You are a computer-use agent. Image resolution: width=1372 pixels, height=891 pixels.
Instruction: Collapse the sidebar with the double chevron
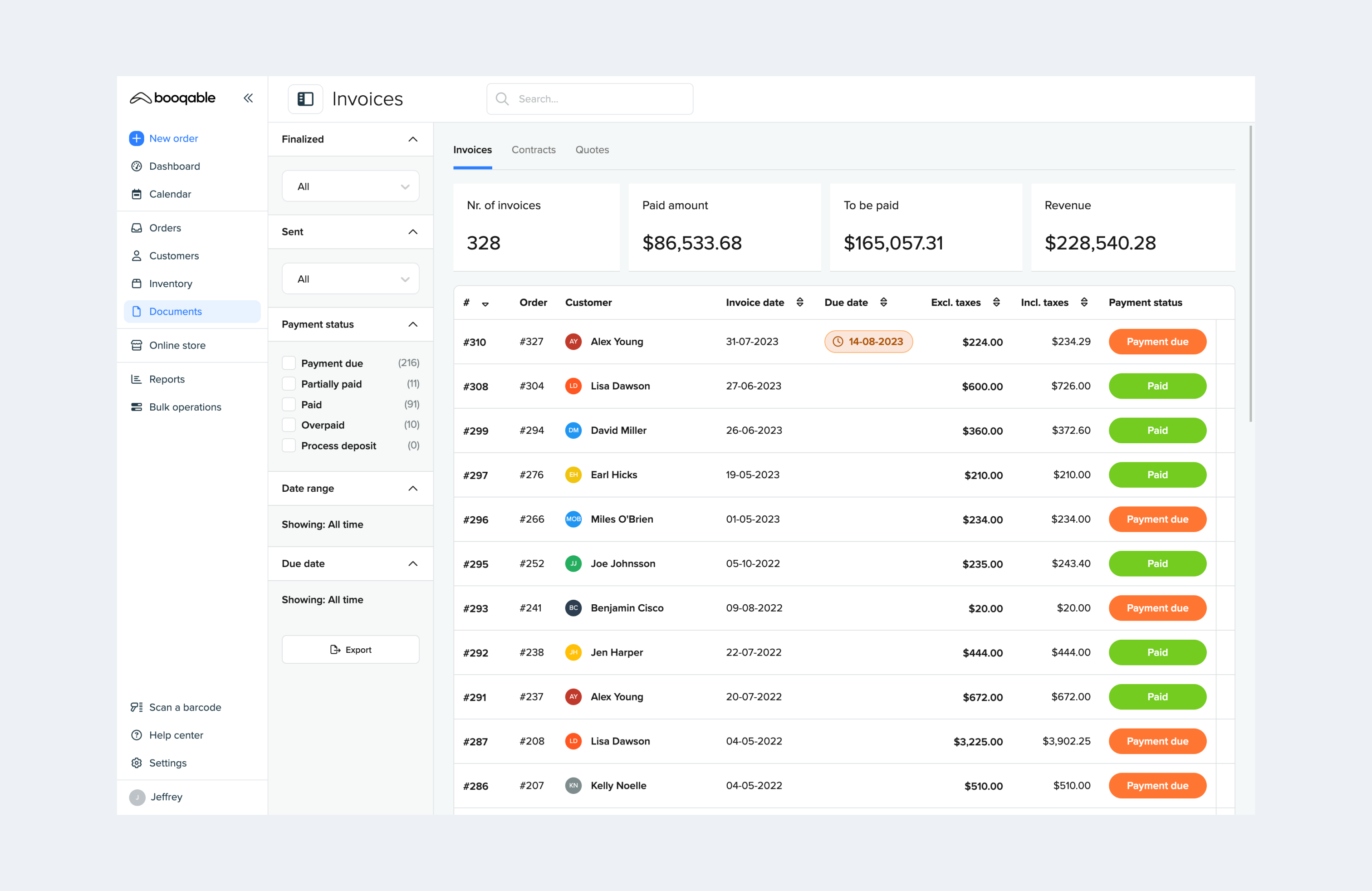pyautogui.click(x=248, y=98)
